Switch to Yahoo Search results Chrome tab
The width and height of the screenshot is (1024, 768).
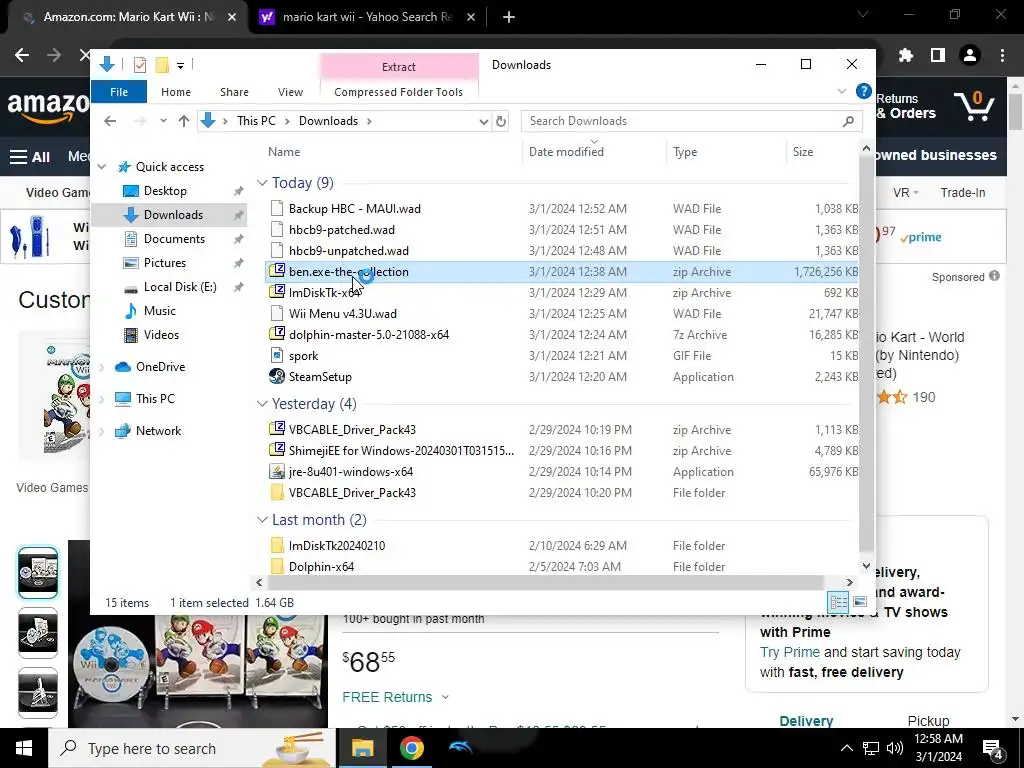click(x=368, y=18)
